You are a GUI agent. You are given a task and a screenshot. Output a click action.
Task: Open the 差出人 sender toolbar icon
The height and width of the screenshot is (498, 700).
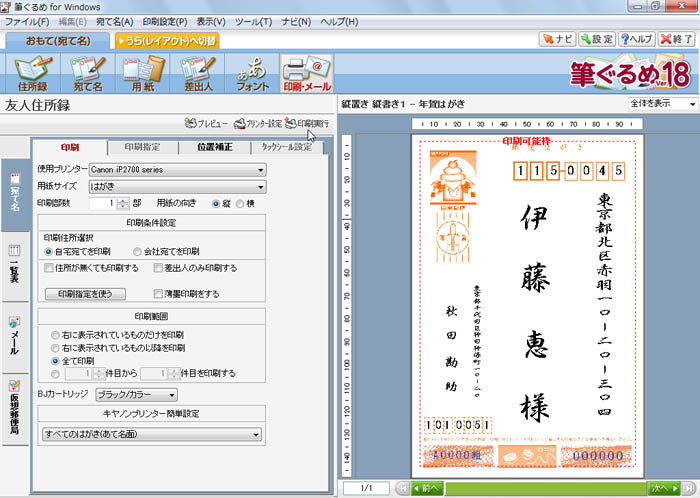coord(198,74)
